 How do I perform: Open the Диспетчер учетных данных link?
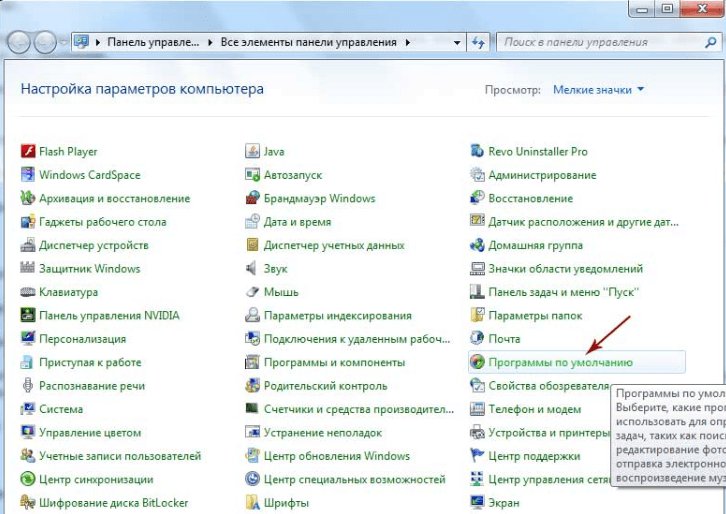pyautogui.click(x=334, y=245)
